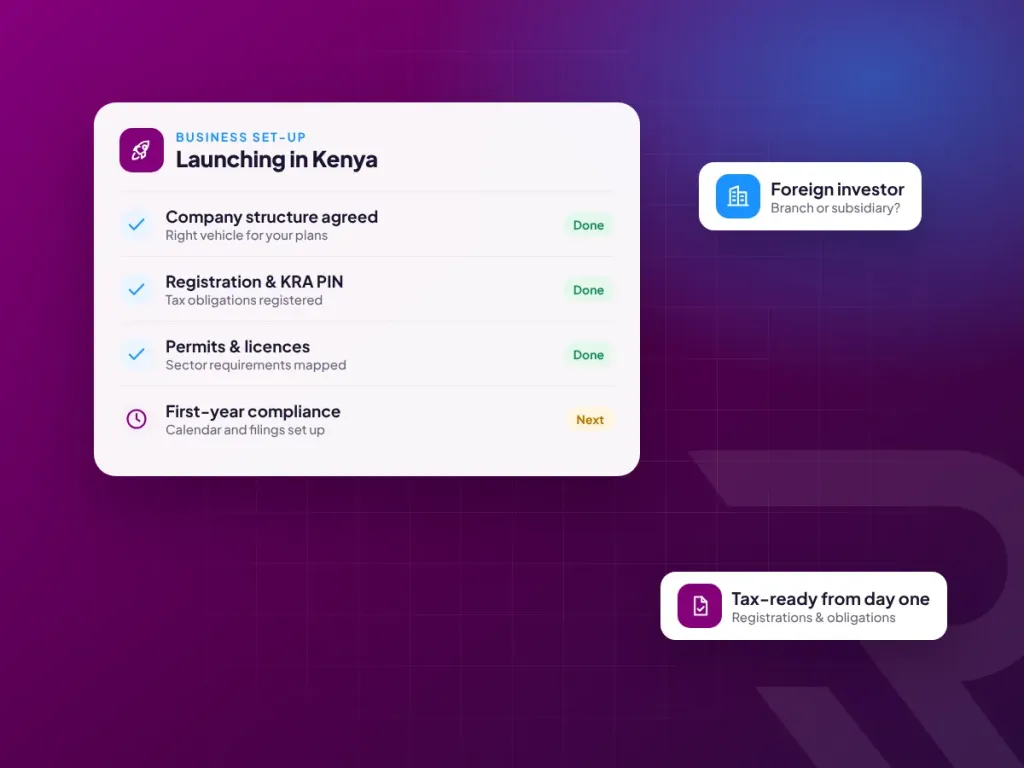This screenshot has width=1024, height=768.
Task: Click the checkmark next to Company structure agreed
Action: [136, 225]
